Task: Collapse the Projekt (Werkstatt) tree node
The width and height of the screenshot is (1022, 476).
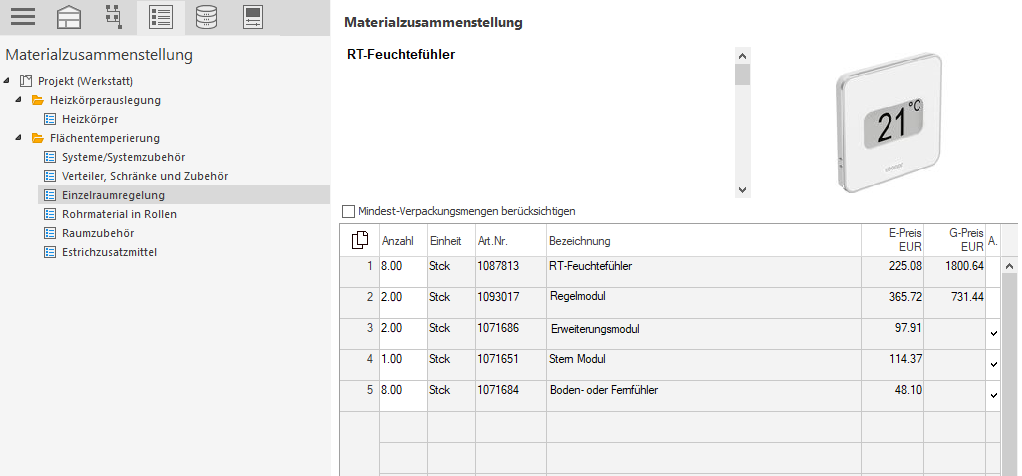Action: [7, 81]
